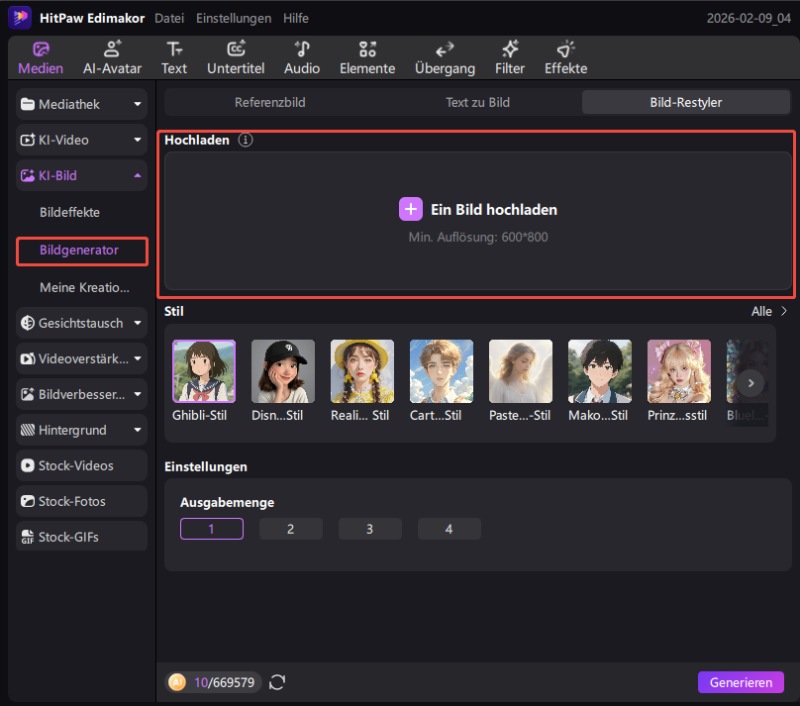Expand the KI-Video sidebar section
This screenshot has width=800, height=706.
[x=138, y=140]
